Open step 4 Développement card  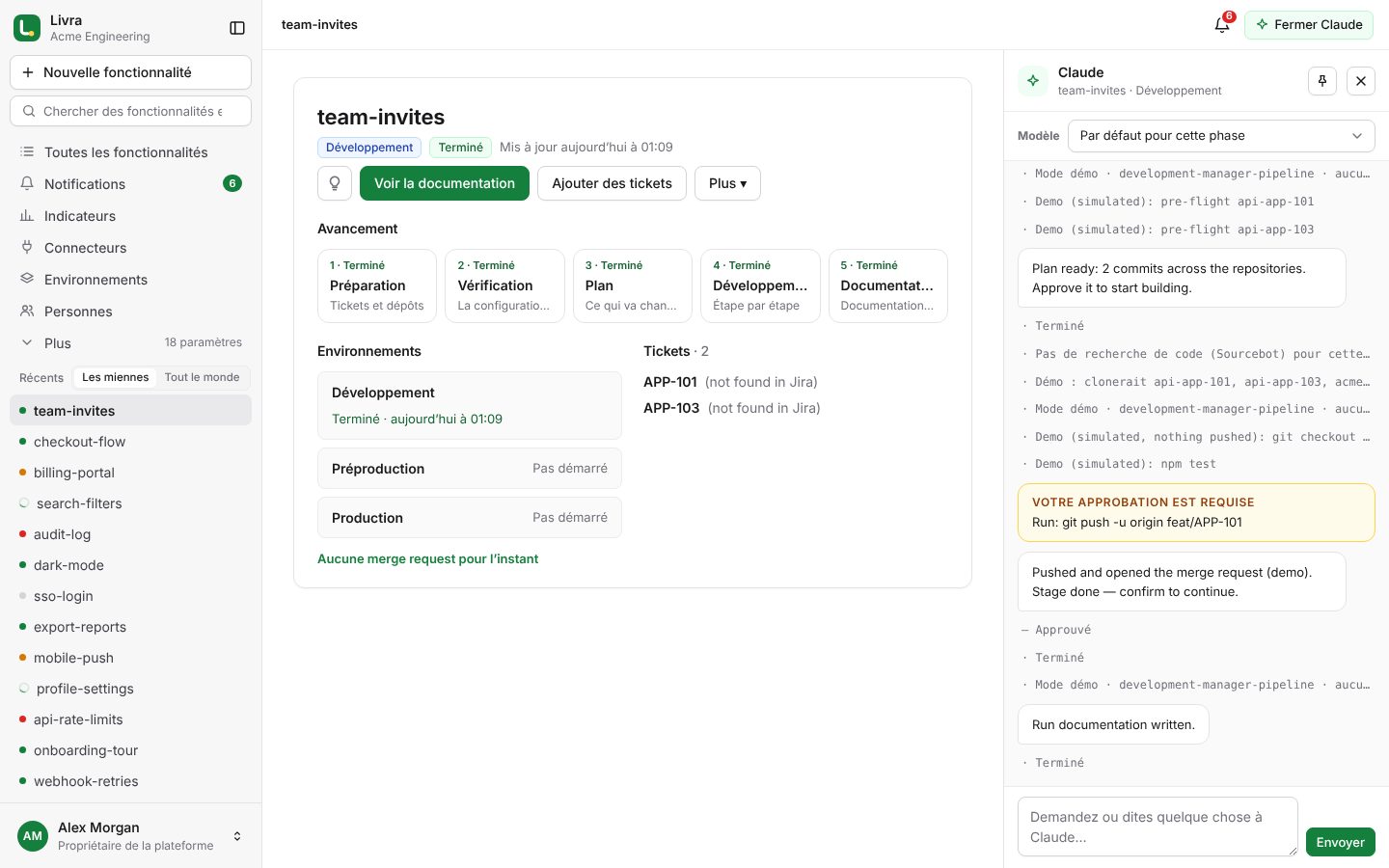(x=760, y=285)
